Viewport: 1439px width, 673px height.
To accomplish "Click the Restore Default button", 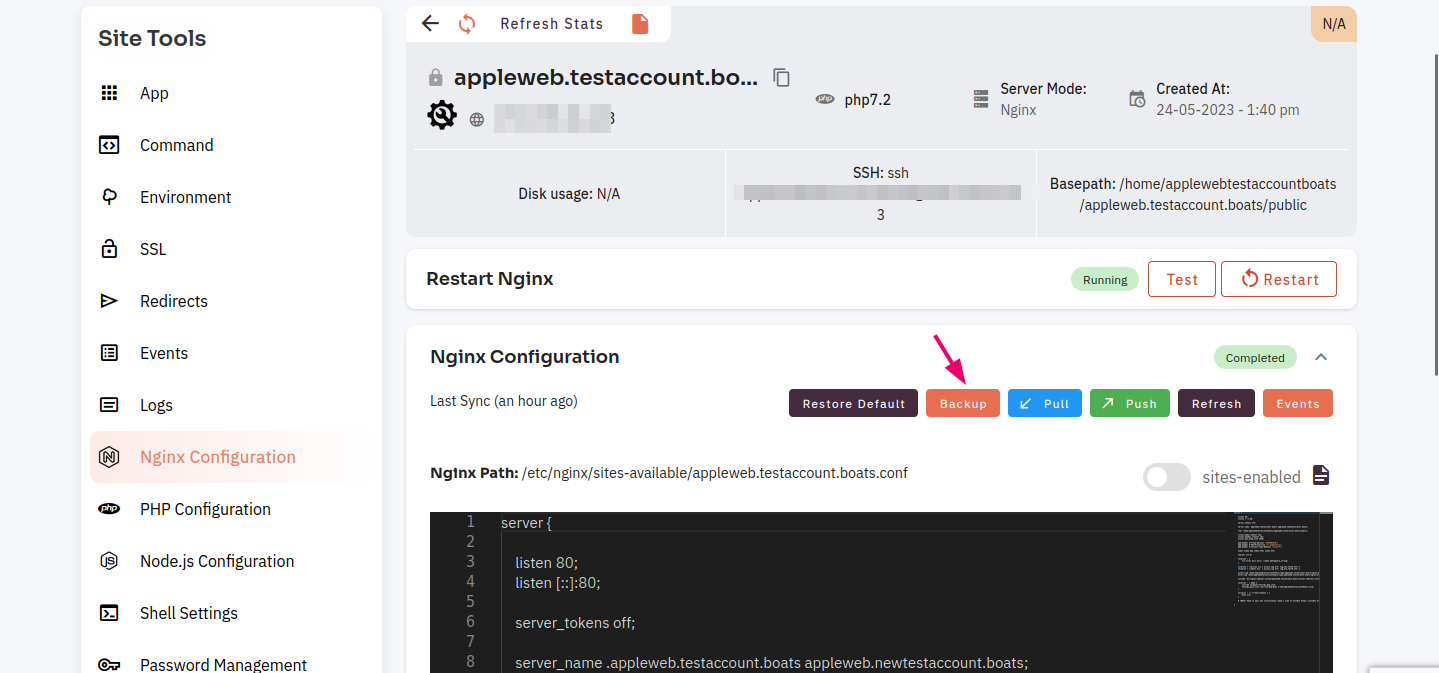I will point(853,404).
